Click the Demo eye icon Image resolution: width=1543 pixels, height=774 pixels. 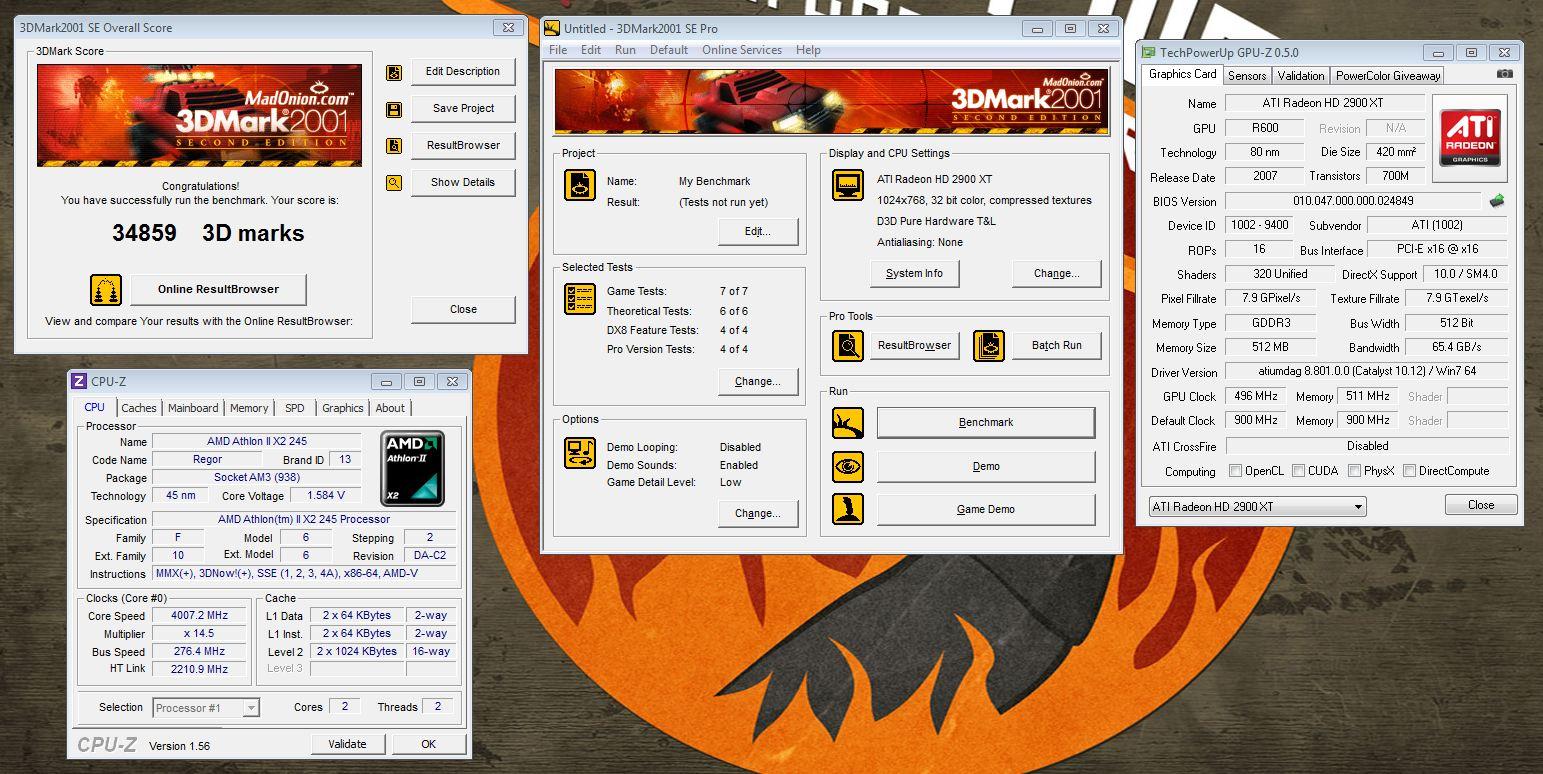[x=848, y=467]
